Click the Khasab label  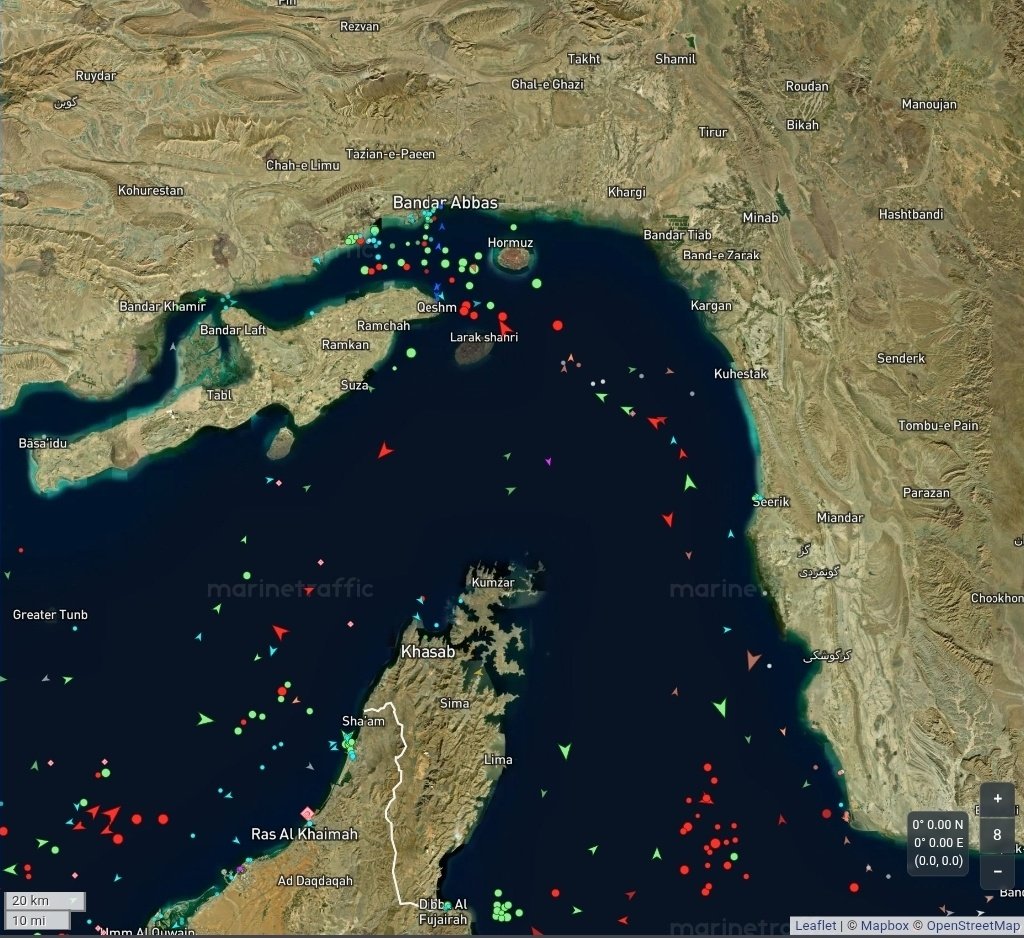click(x=428, y=651)
